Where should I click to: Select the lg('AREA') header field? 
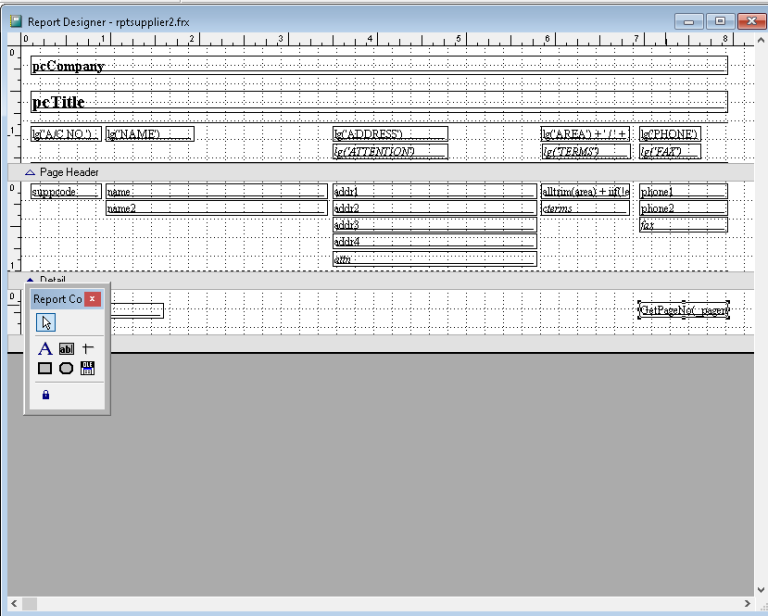point(585,134)
